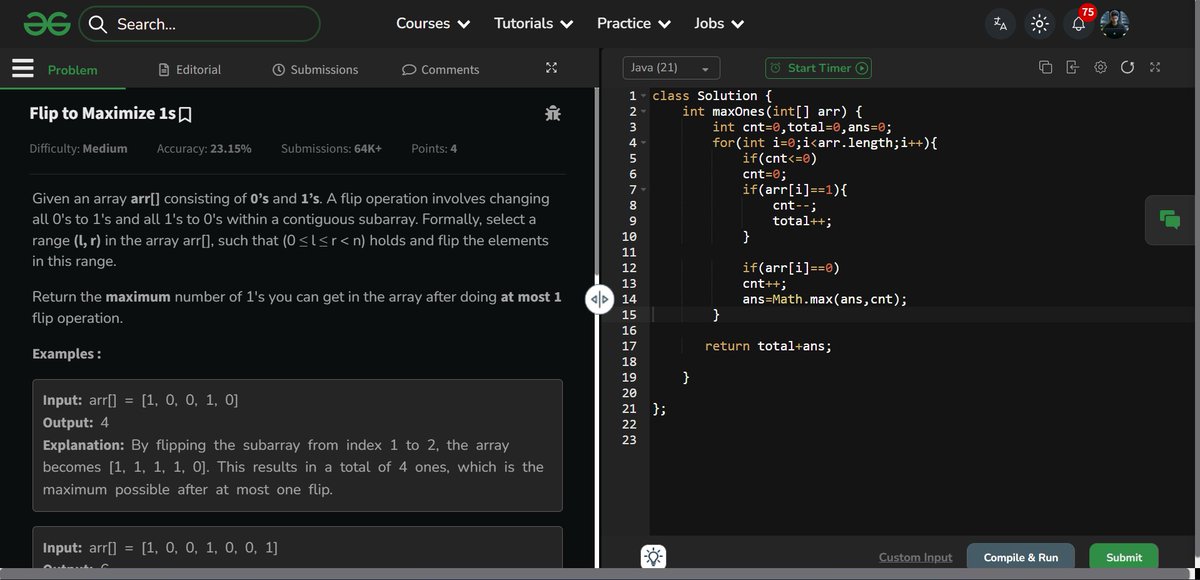Toggle light/dark theme
This screenshot has height=580, width=1200.
1039,22
